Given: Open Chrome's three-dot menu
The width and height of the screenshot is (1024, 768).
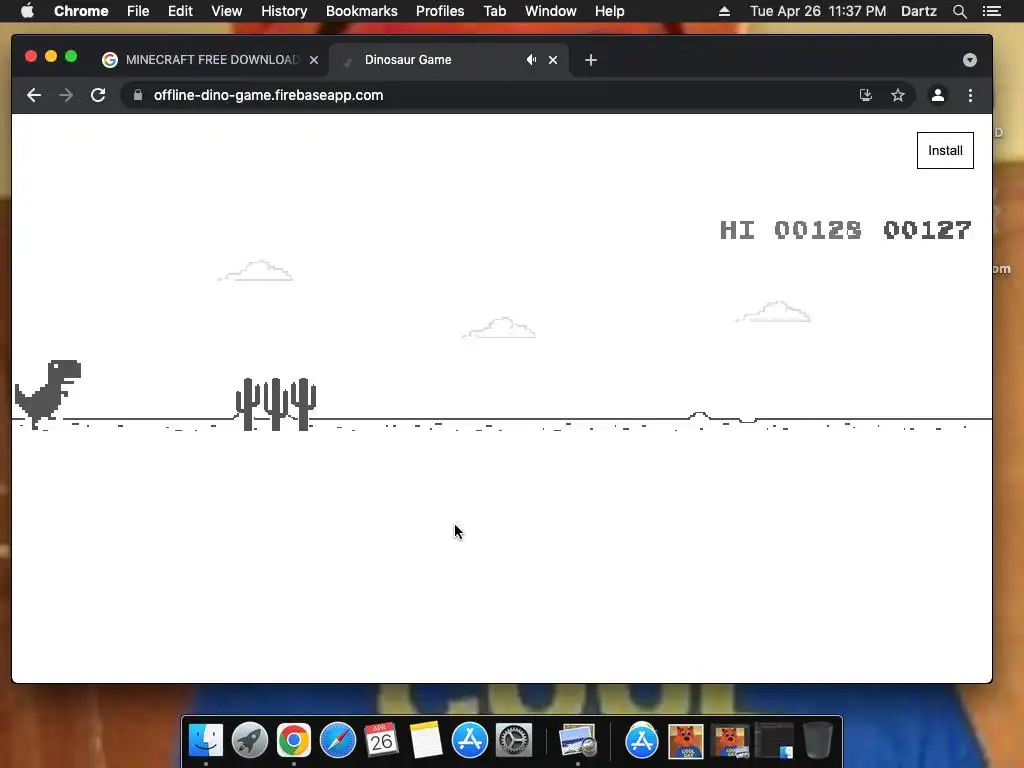Looking at the screenshot, I should [970, 95].
